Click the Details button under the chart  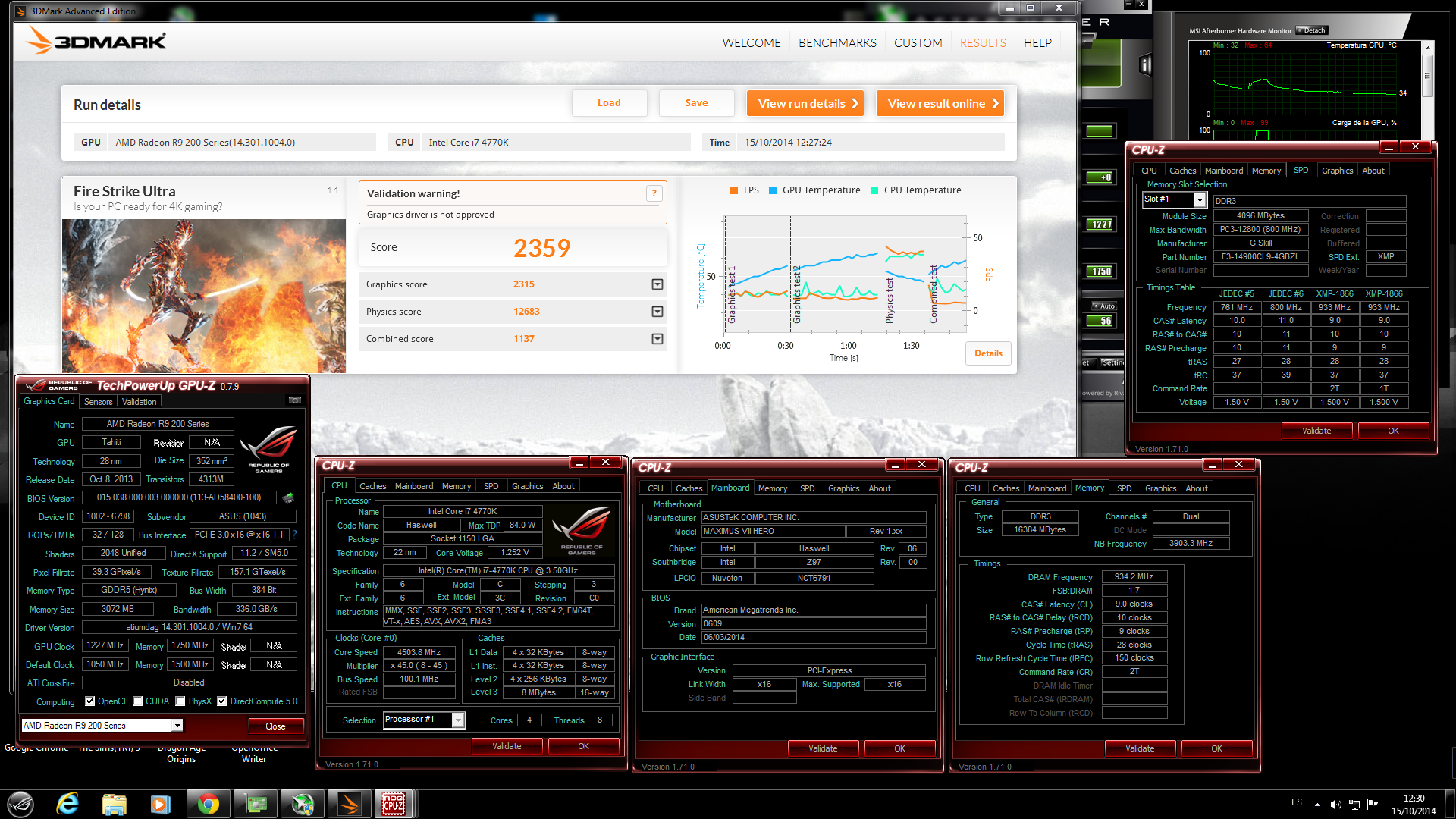pyautogui.click(x=988, y=353)
